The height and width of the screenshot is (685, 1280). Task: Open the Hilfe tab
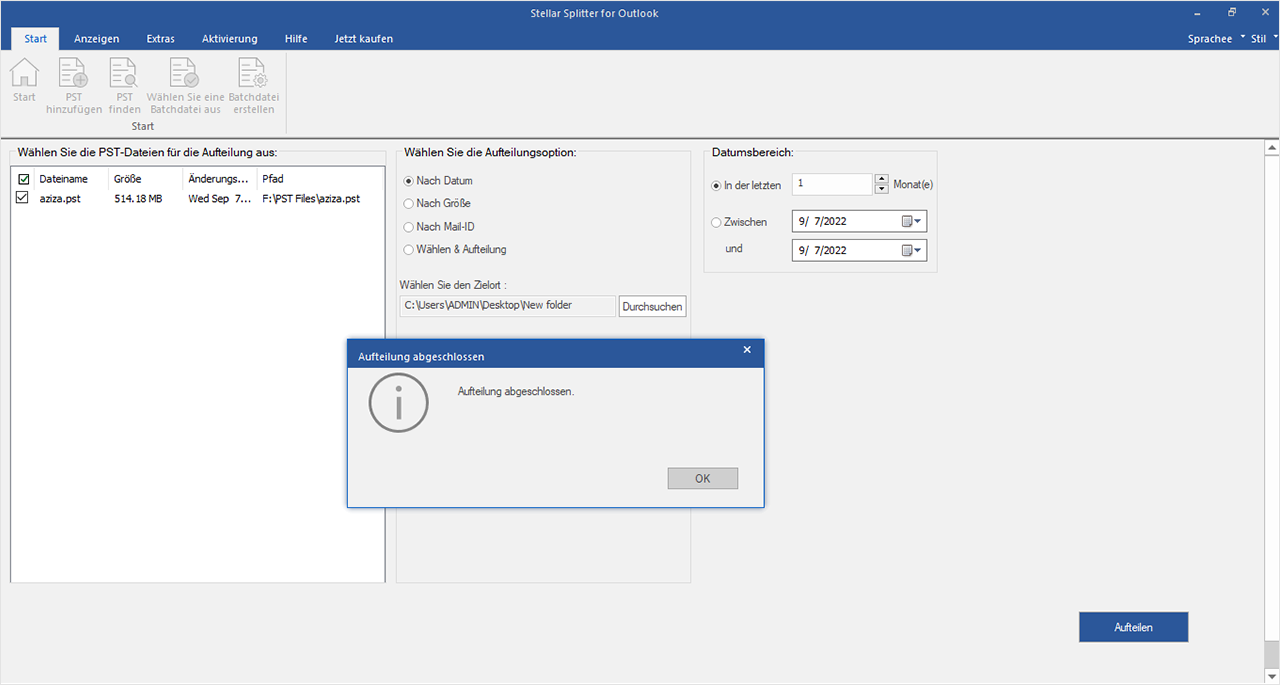tap(296, 39)
